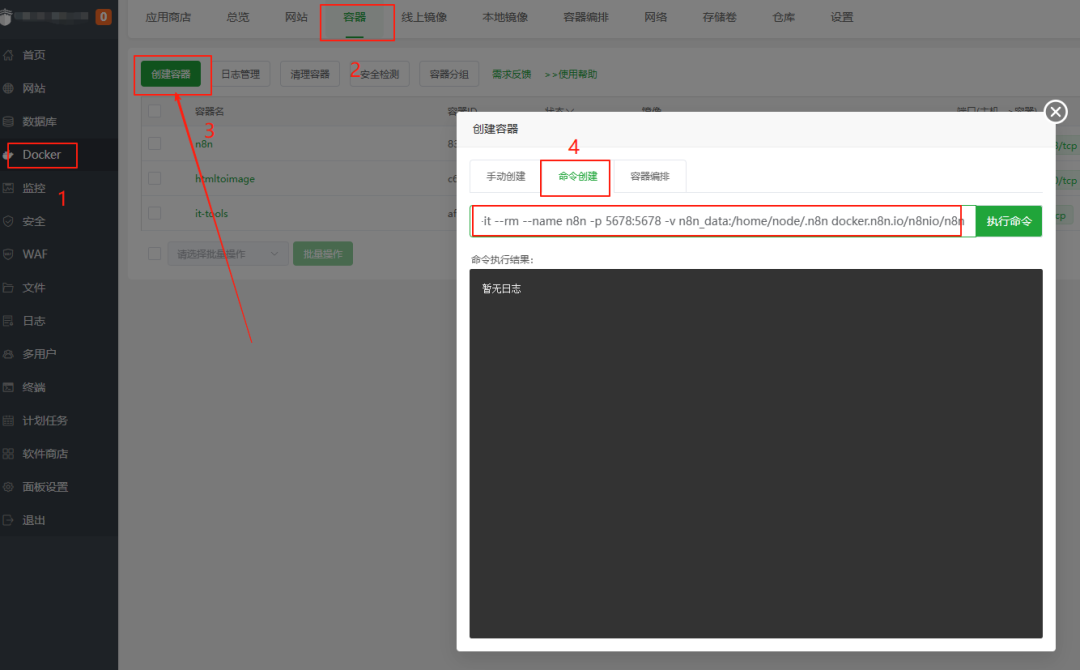Click the home icon beside 首页
Image resolution: width=1080 pixels, height=670 pixels.
coord(8,55)
